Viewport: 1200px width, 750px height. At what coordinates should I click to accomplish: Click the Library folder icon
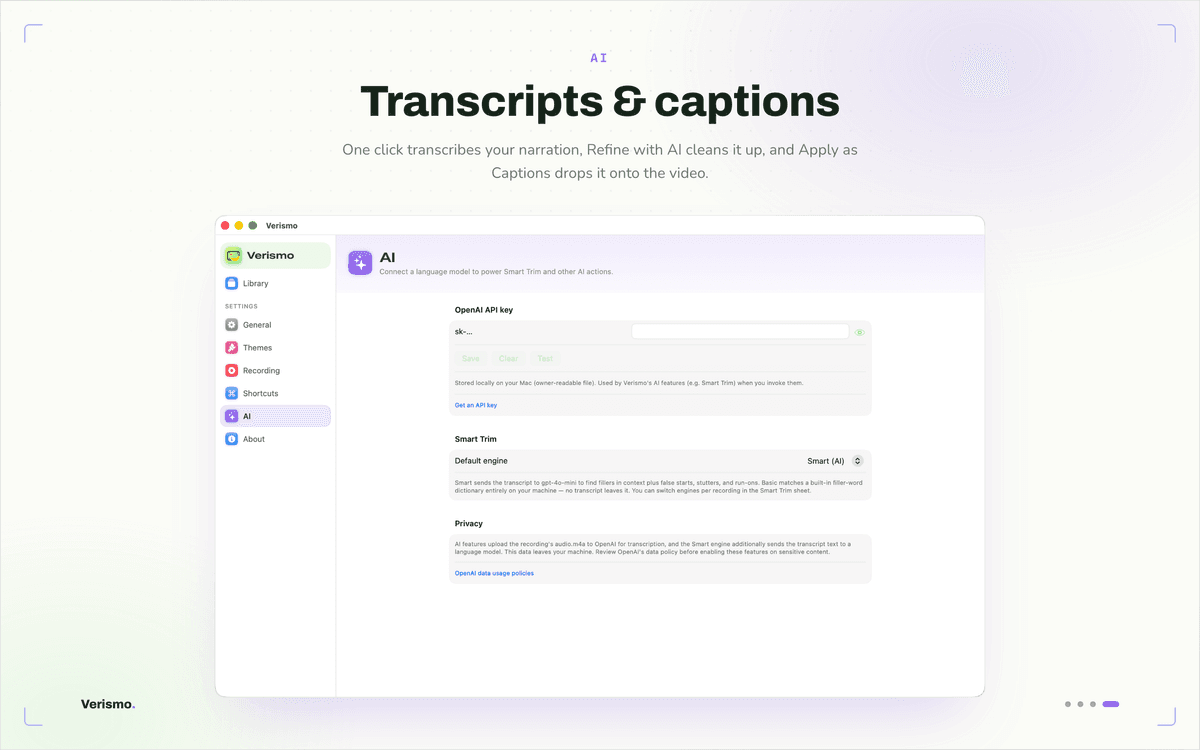pos(232,283)
